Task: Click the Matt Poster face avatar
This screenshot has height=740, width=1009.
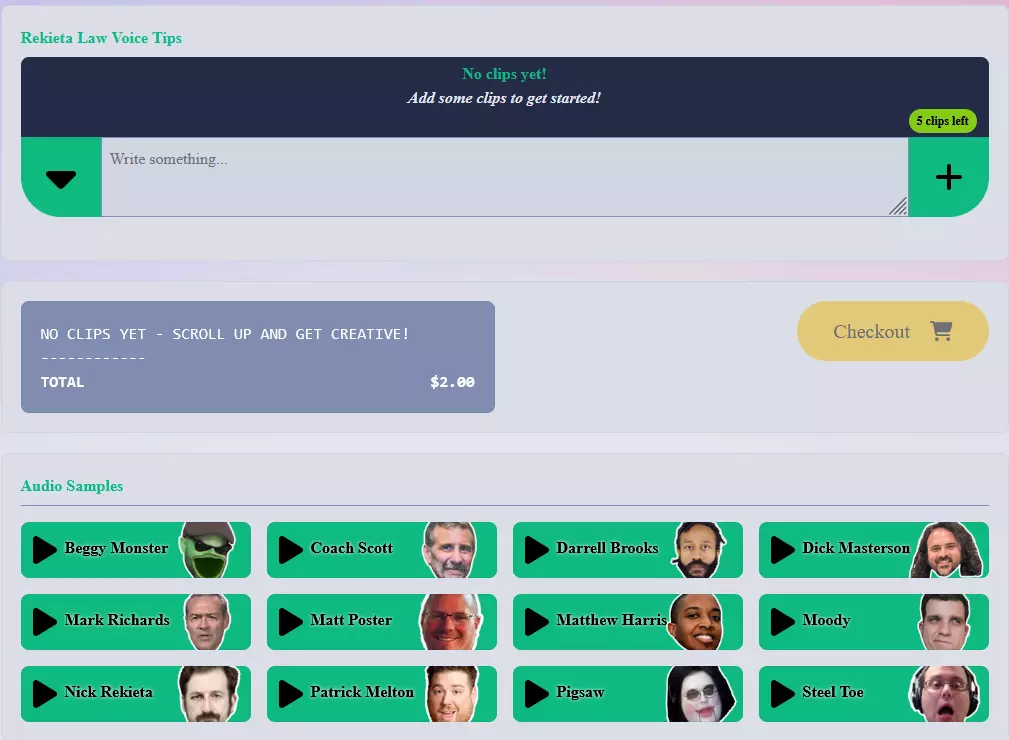Action: [450, 622]
